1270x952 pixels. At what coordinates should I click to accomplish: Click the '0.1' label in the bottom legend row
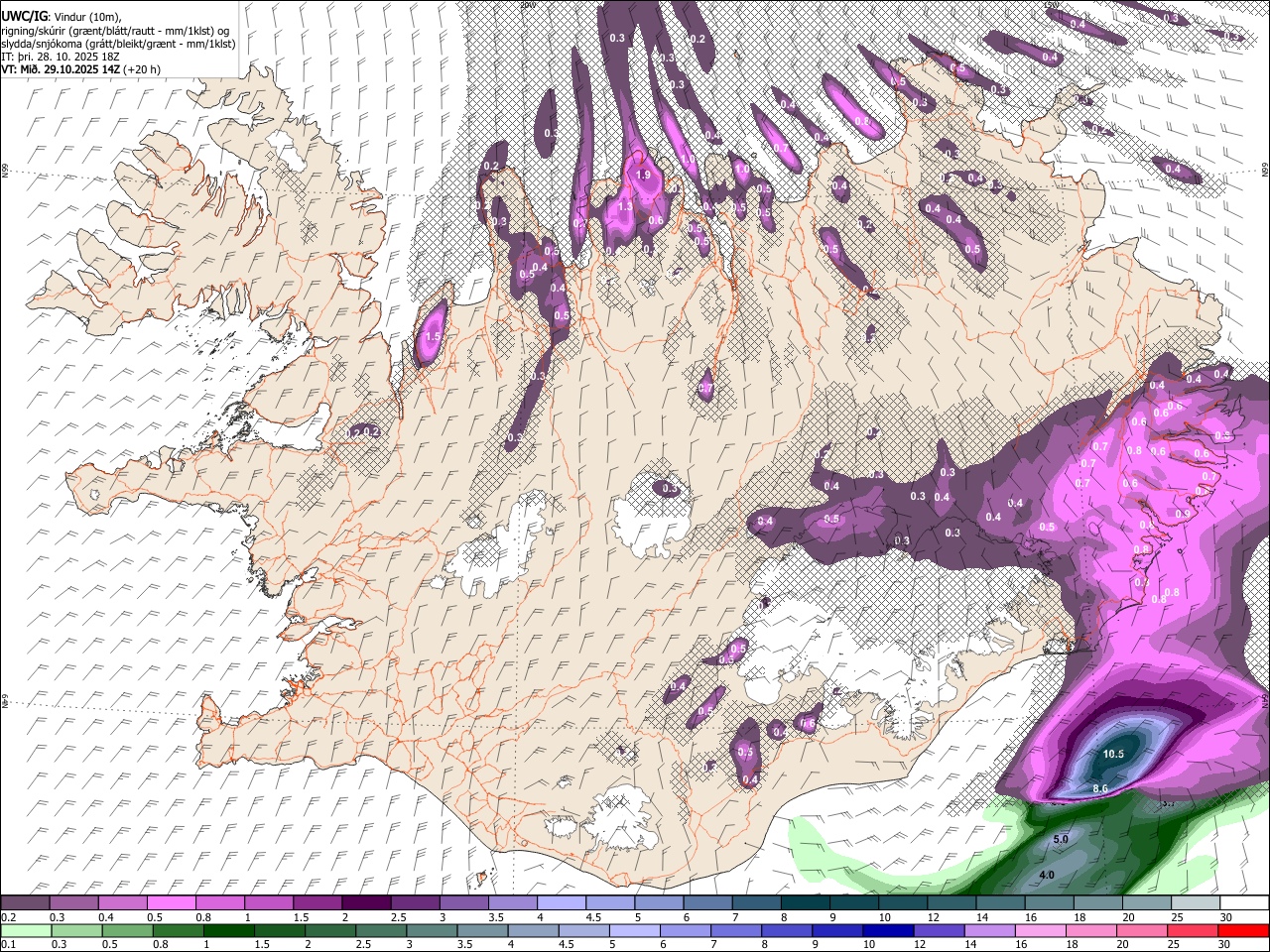pos(9,945)
